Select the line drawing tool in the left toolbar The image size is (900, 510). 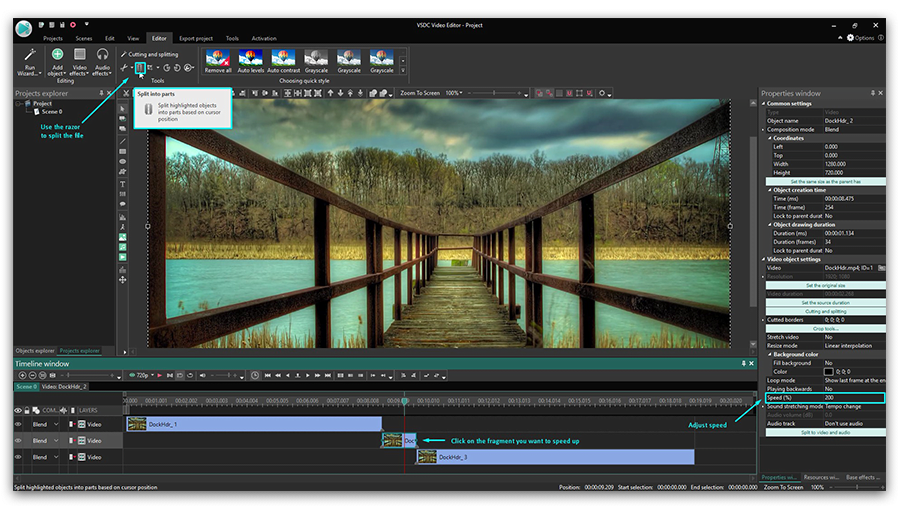coord(122,141)
